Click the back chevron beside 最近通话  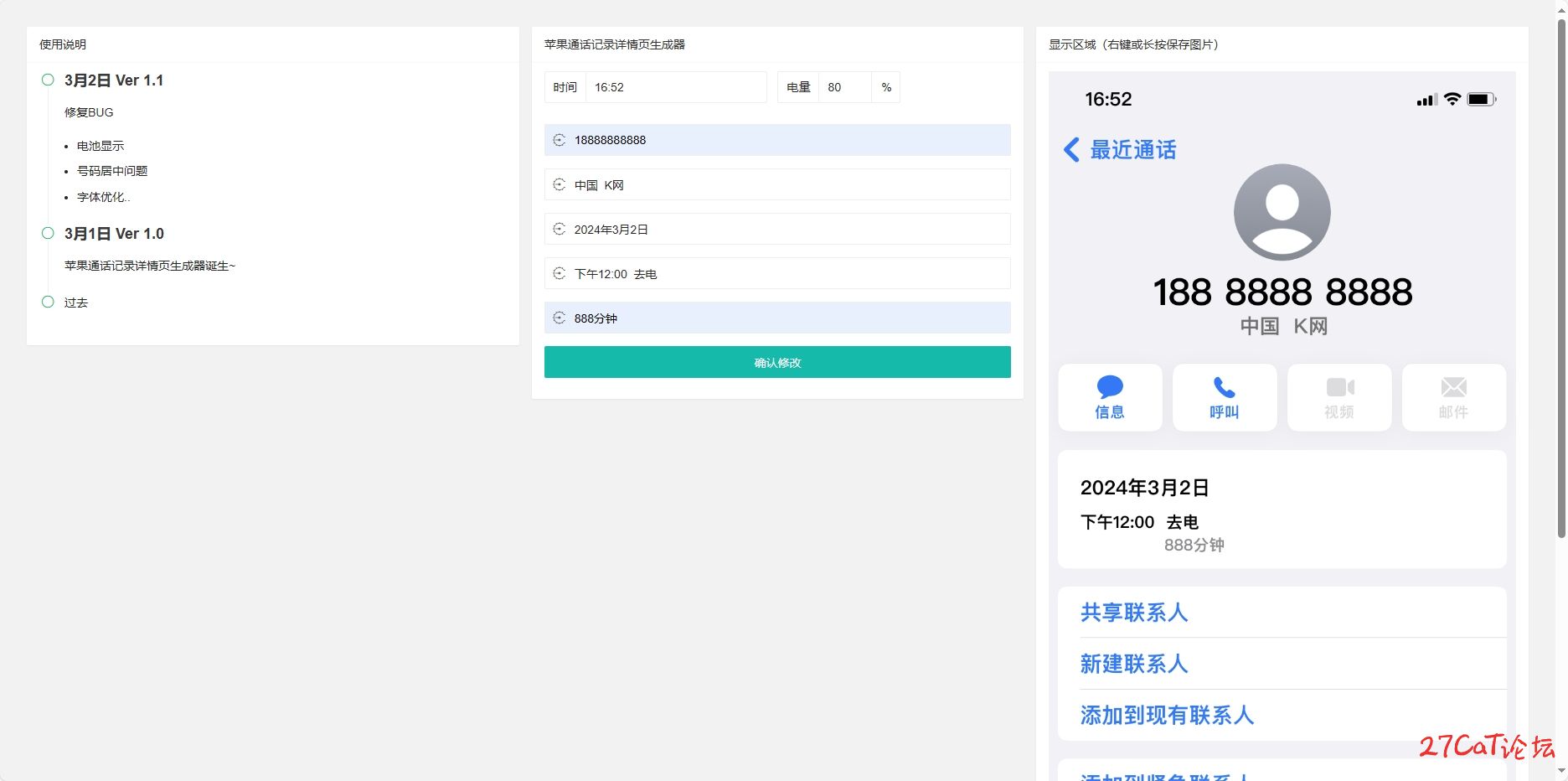[x=1071, y=150]
